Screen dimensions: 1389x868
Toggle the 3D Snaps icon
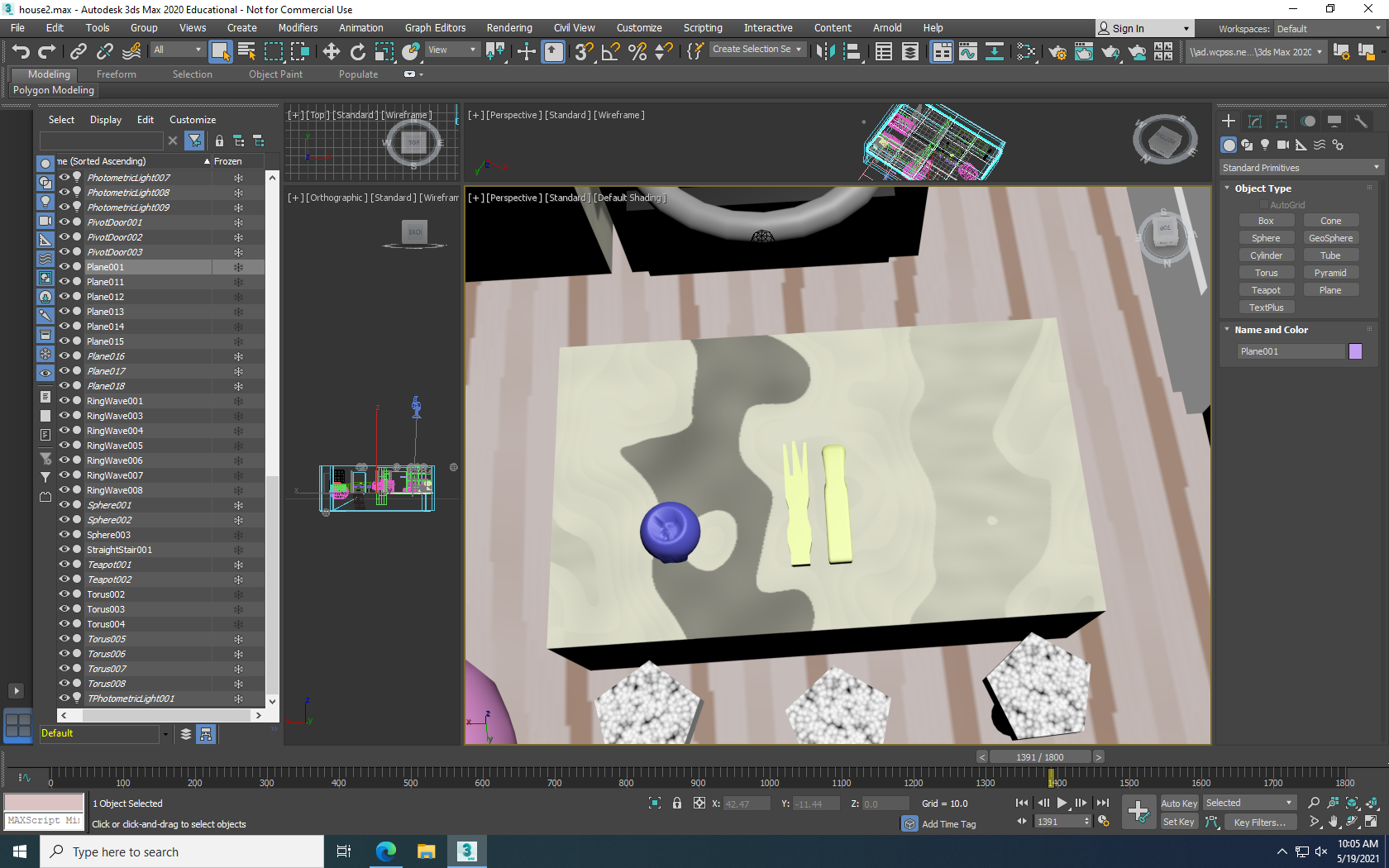[x=584, y=51]
